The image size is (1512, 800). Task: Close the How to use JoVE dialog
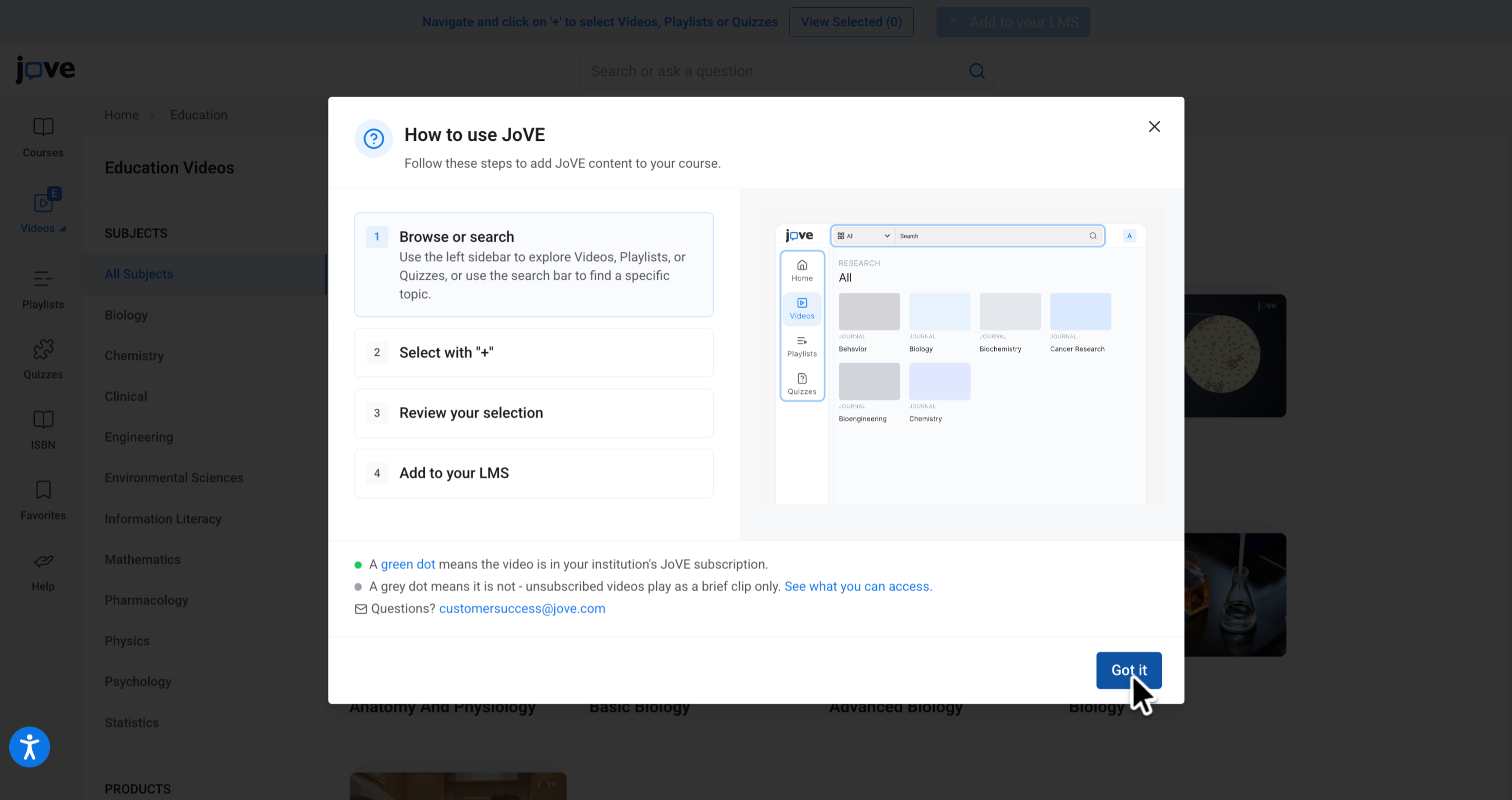point(1154,126)
